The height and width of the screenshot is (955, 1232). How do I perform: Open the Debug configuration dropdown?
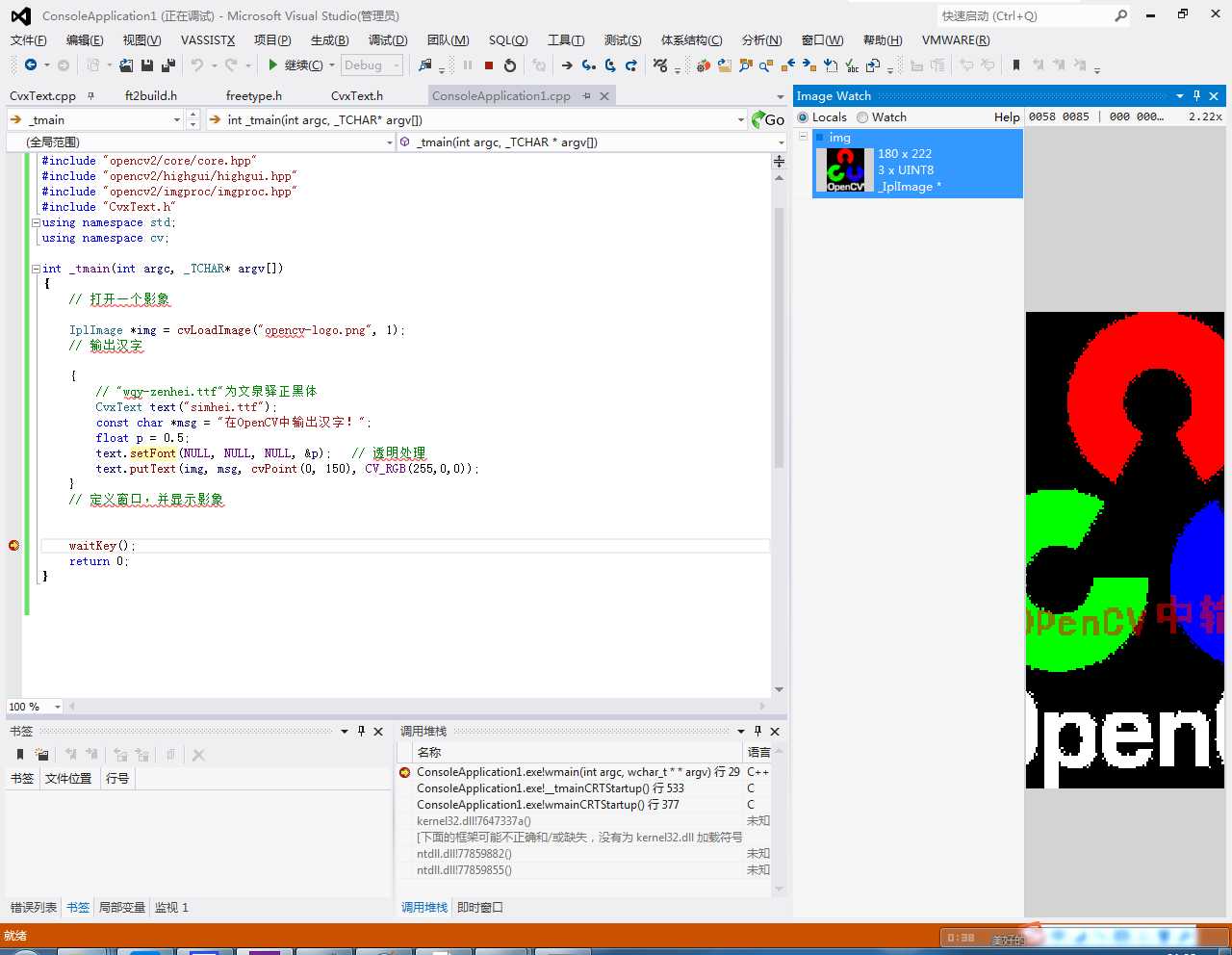click(x=397, y=65)
